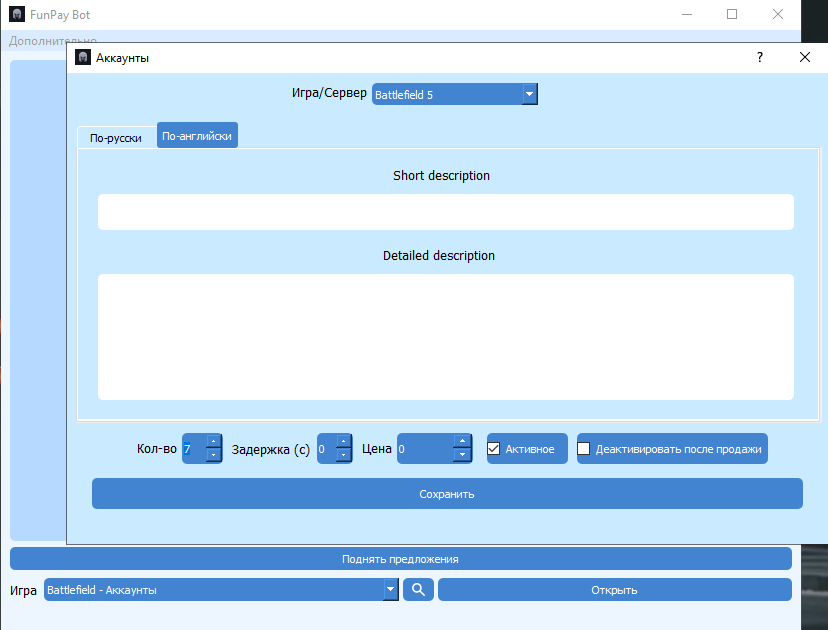Click the search magnifier icon button
The width and height of the screenshot is (828, 630).
click(x=418, y=589)
